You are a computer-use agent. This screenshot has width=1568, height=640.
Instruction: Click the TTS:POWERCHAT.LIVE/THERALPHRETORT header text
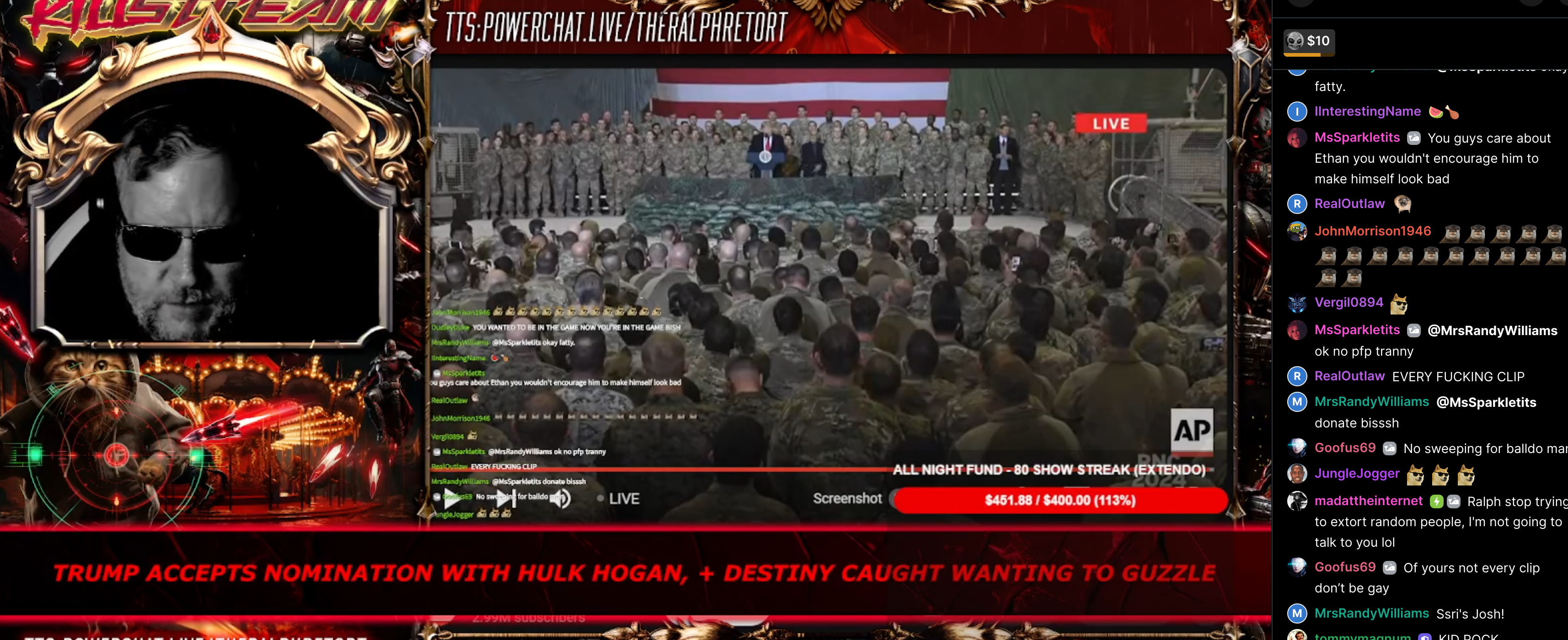click(616, 28)
